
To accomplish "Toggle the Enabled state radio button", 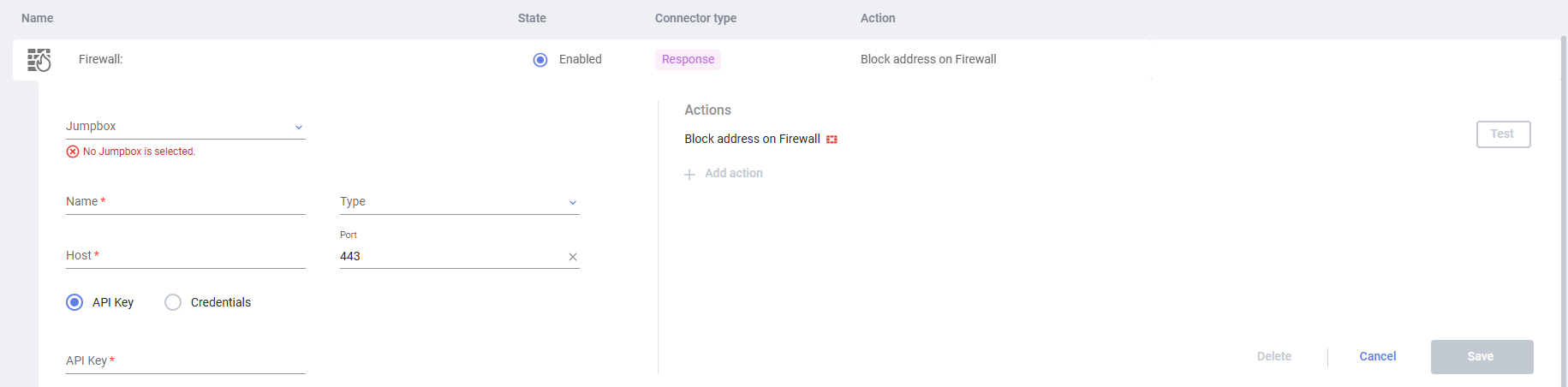I will point(540,60).
